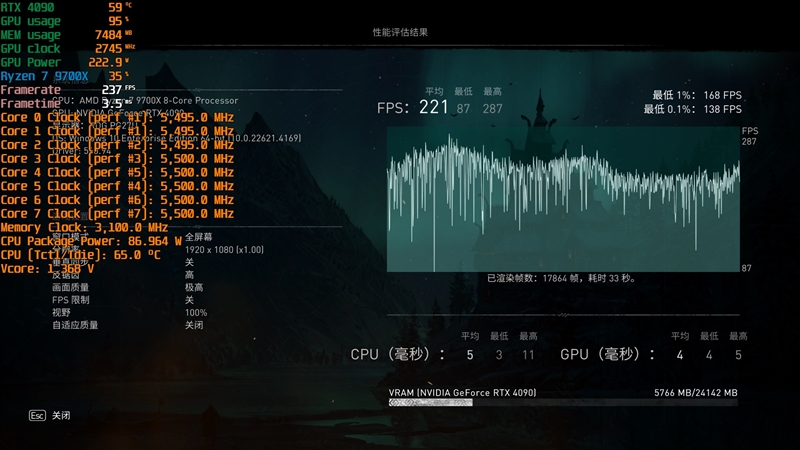This screenshot has height=450, width=800.
Task: Click the 关闭 value beside 自适应质量
Action: (194, 325)
